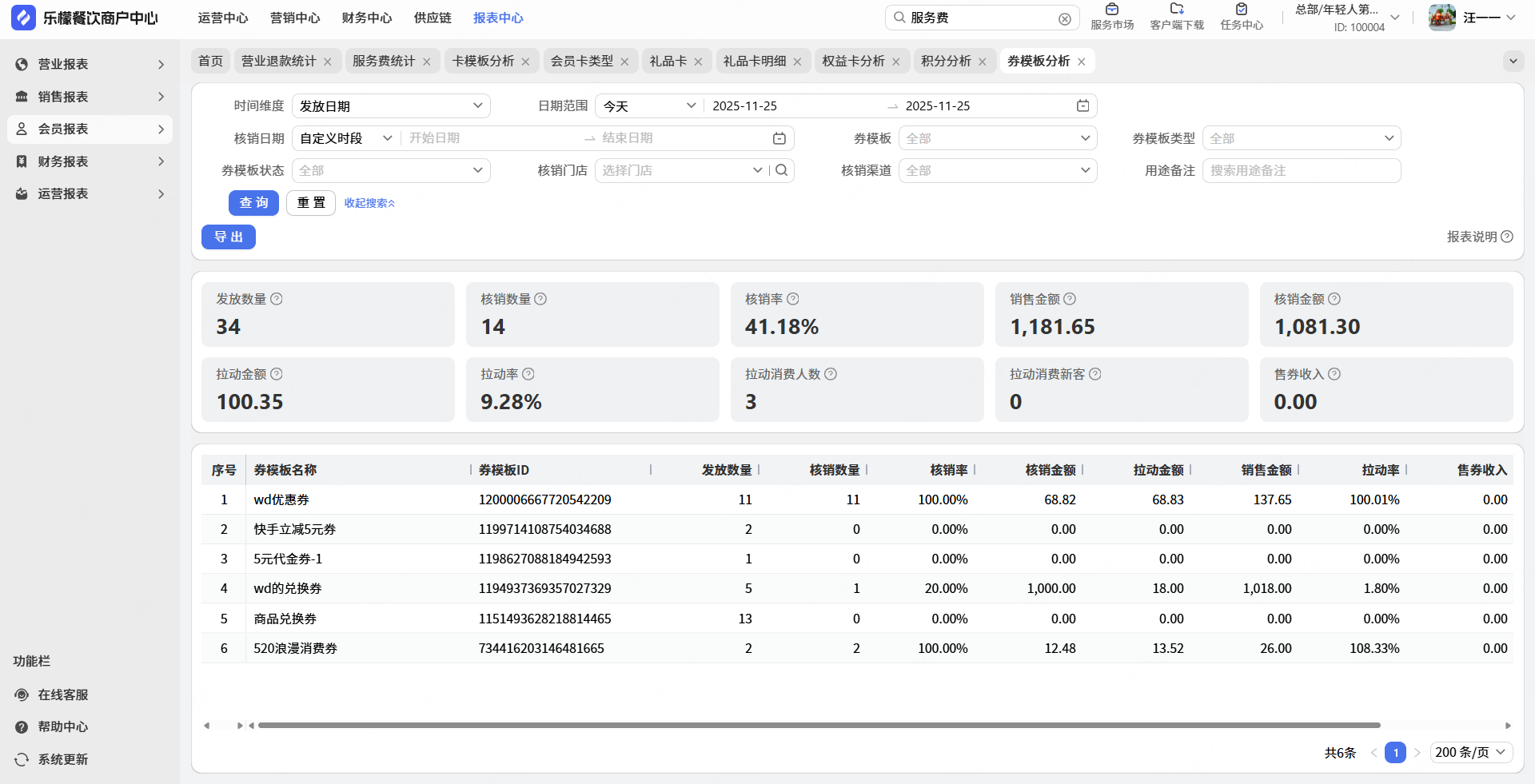Viewport: 1535px width, 784px height.
Task: Open the 在线客服 support icon
Action: pos(22,694)
